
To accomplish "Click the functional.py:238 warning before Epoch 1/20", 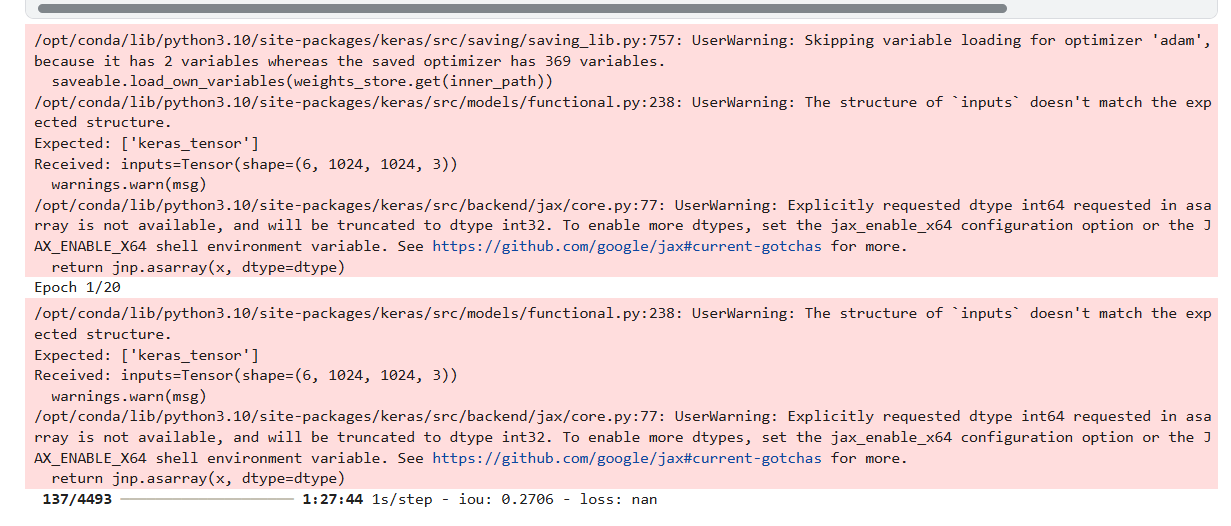I will coord(623,102).
